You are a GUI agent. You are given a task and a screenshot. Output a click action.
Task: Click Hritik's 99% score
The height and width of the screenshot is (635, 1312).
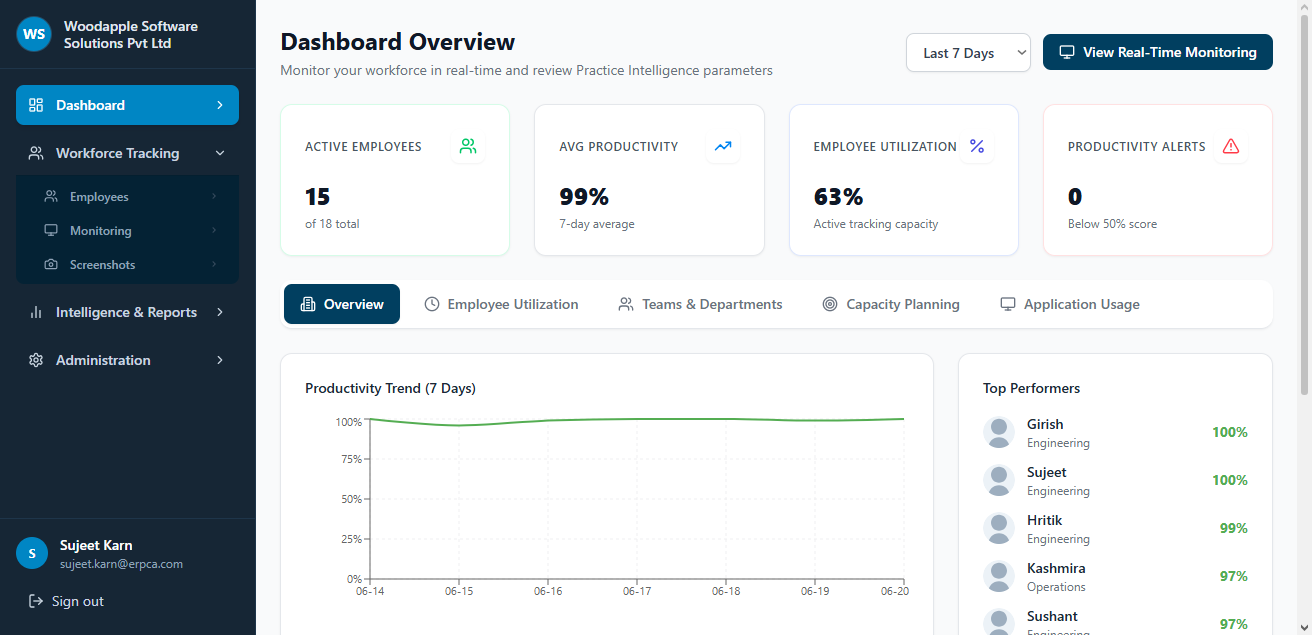1234,528
